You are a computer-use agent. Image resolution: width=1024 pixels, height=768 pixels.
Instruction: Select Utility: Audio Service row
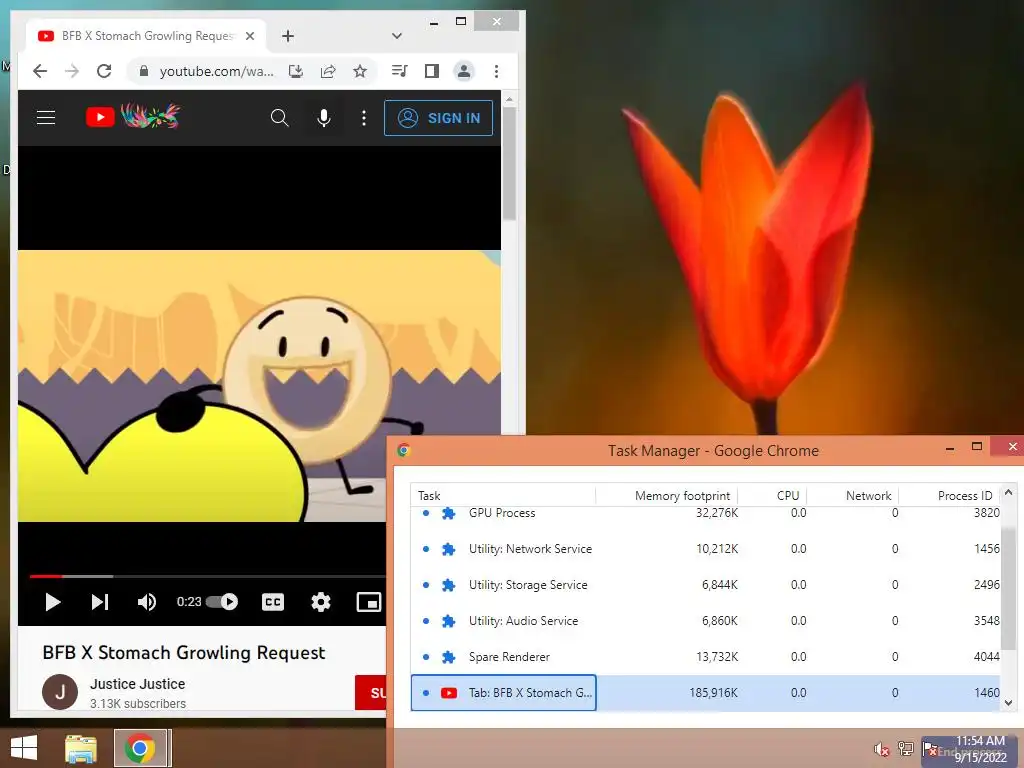tap(706, 620)
